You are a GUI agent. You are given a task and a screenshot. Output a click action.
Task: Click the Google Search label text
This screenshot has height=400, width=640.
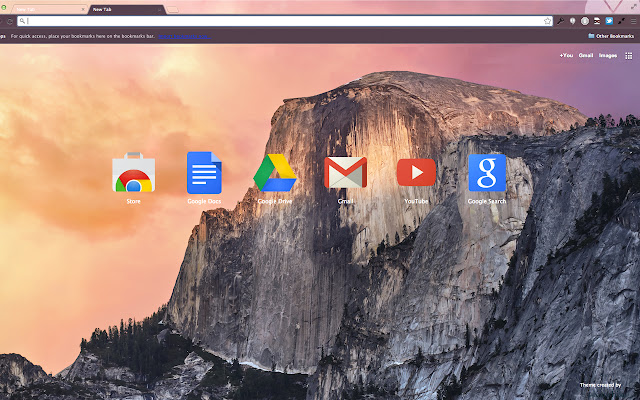[487, 201]
